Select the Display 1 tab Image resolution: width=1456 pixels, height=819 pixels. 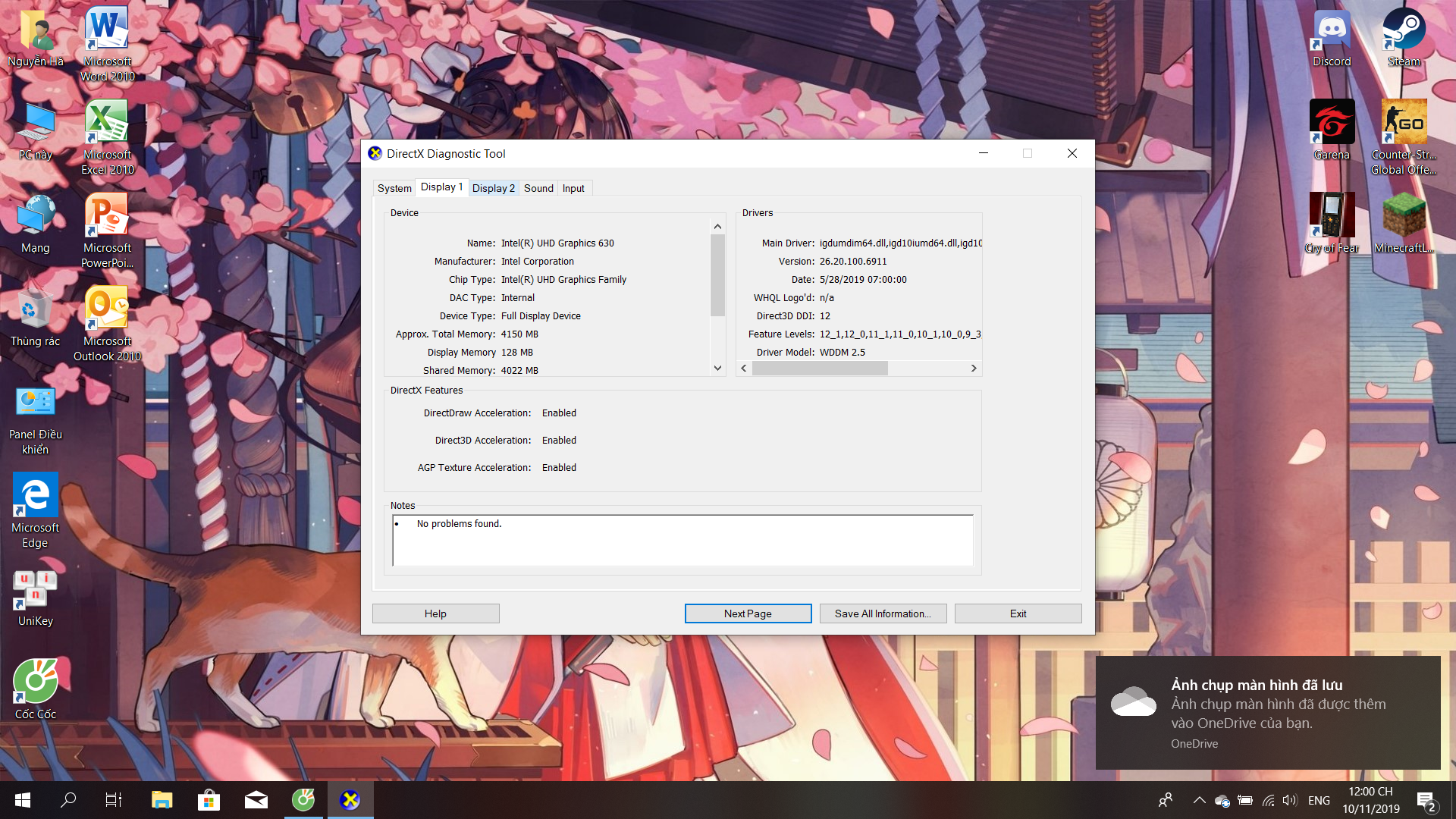[441, 187]
